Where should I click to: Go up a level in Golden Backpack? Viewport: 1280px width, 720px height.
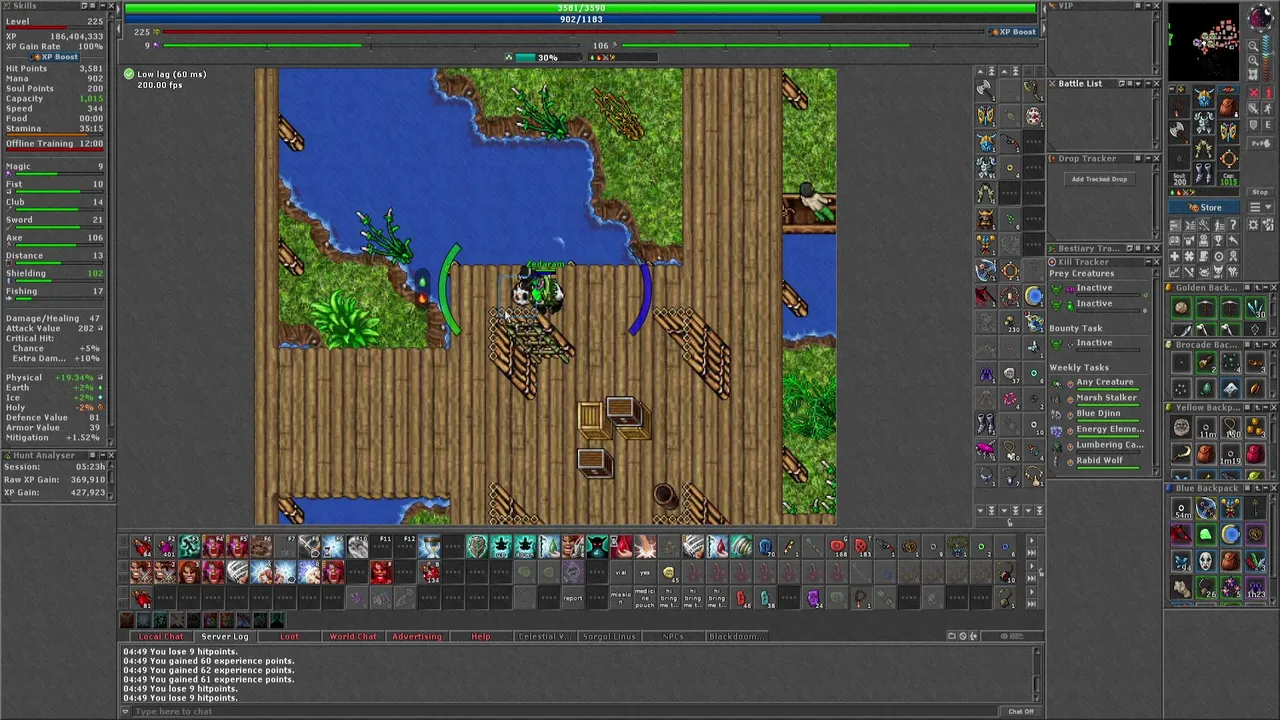[1257, 288]
